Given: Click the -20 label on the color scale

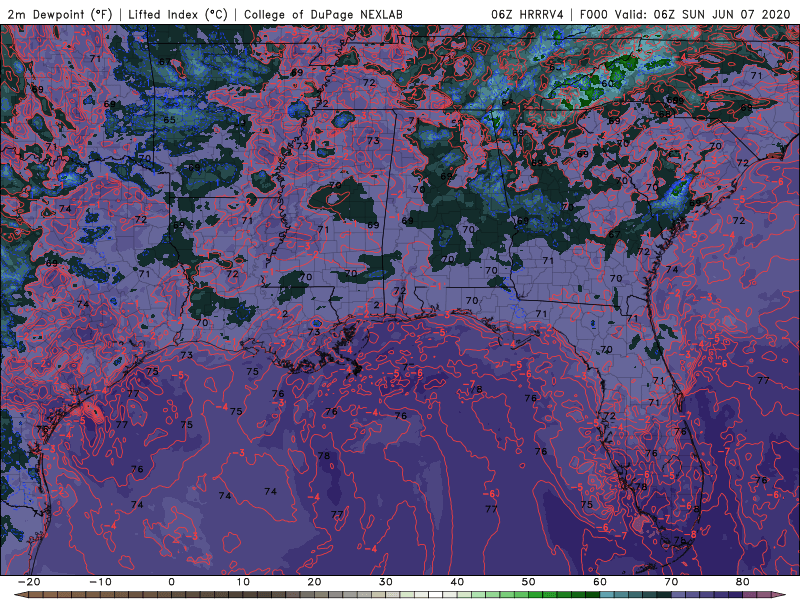Looking at the screenshot, I should pyautogui.click(x=29, y=582).
